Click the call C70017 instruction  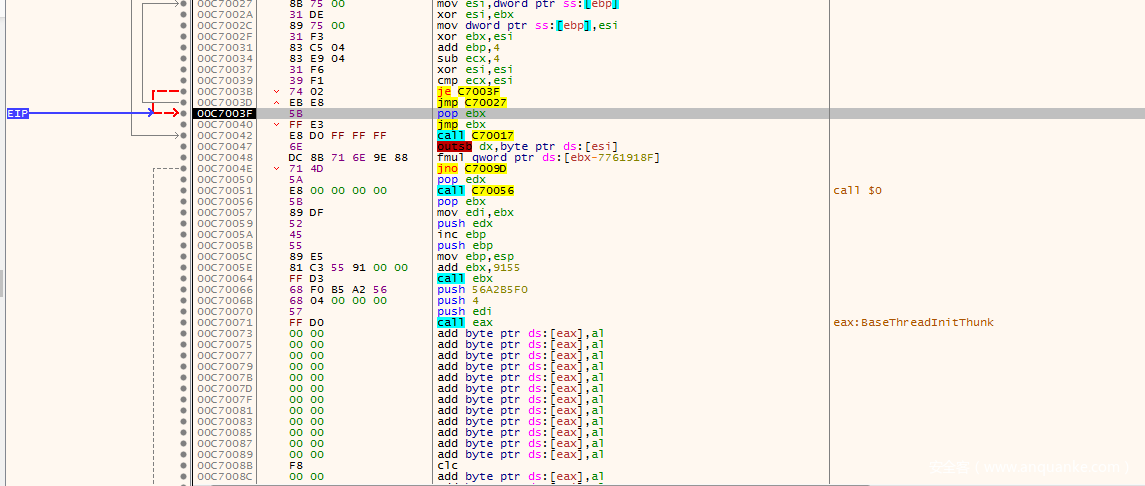click(475, 136)
